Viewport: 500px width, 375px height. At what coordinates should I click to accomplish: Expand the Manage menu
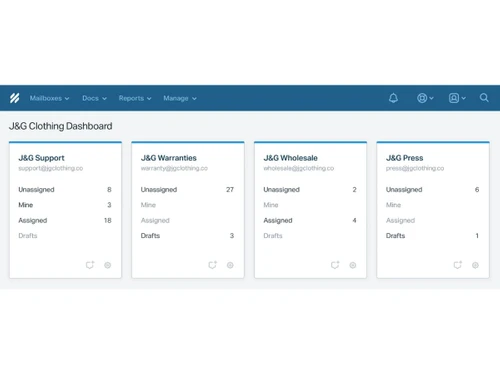(180, 98)
